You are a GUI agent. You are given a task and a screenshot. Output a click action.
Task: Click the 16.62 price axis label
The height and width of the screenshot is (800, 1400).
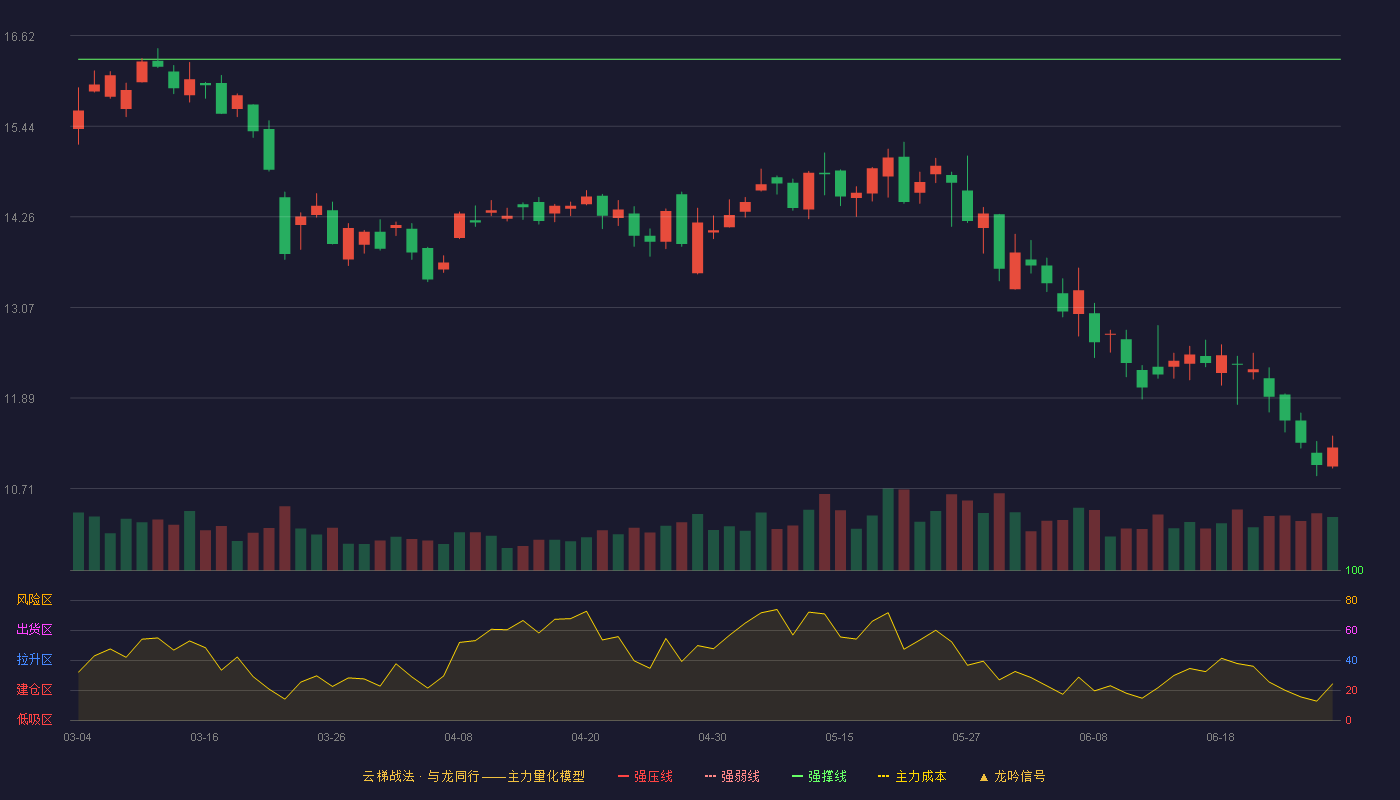[x=19, y=37]
